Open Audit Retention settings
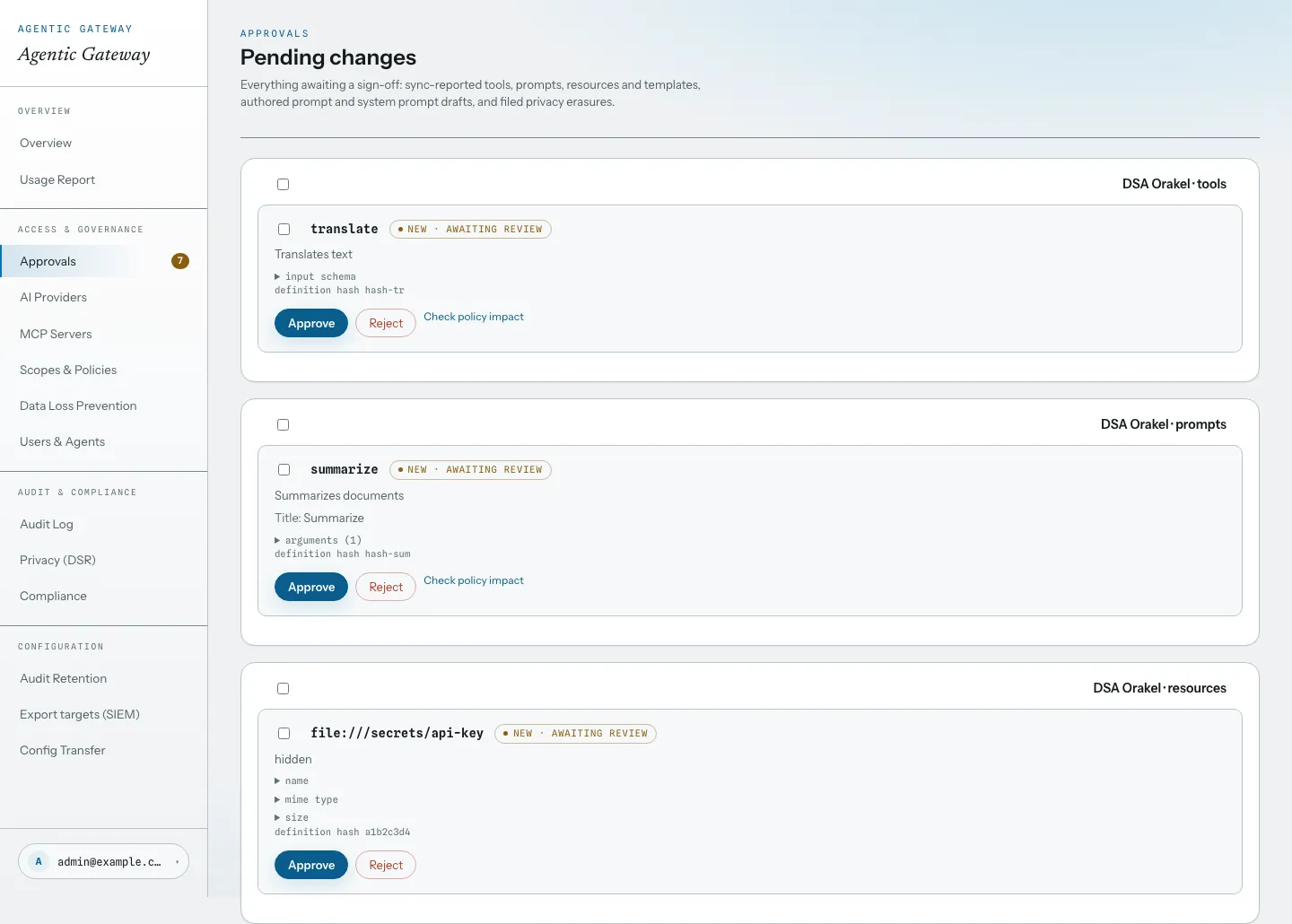 tap(104, 678)
